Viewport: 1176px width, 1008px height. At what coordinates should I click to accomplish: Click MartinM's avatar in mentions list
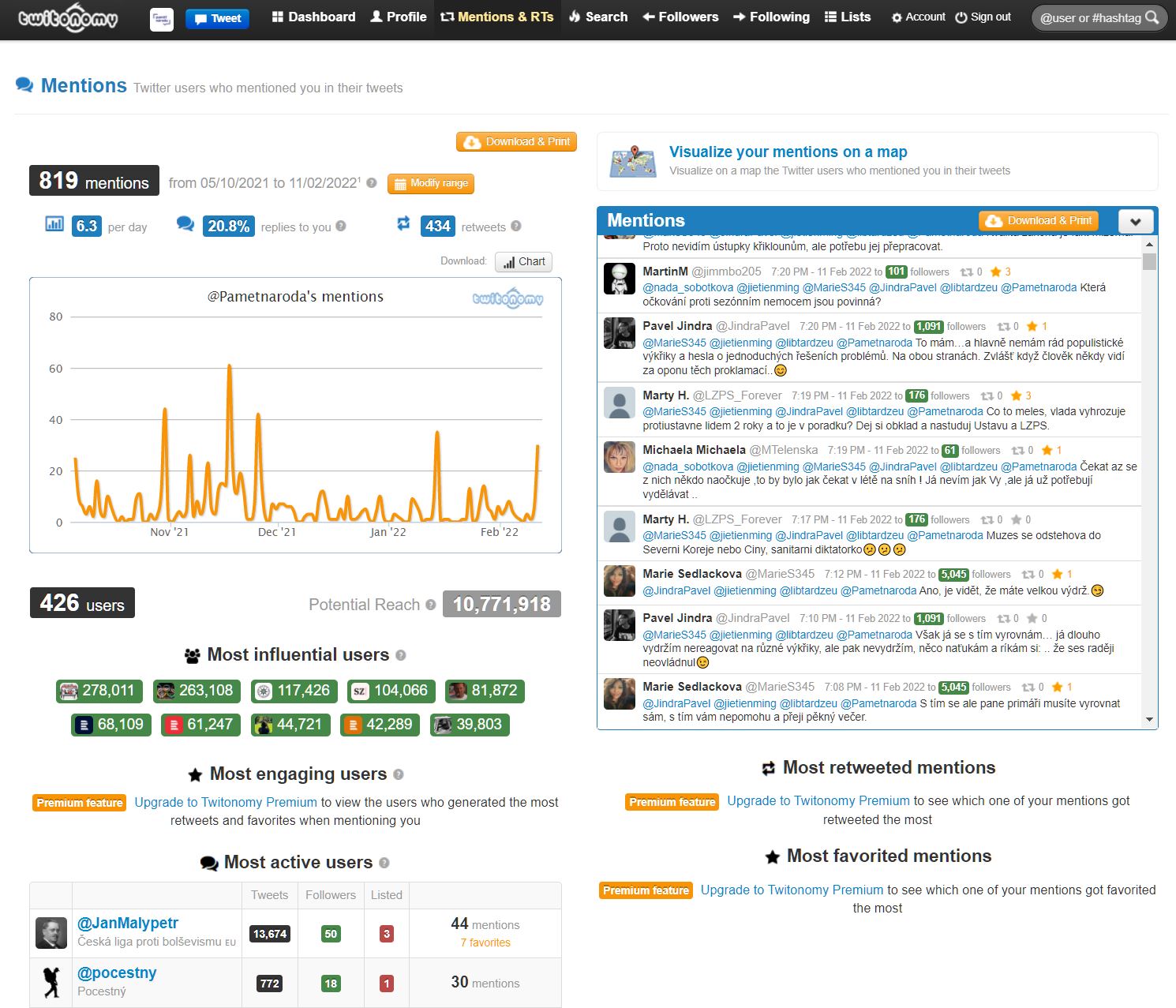pos(620,279)
